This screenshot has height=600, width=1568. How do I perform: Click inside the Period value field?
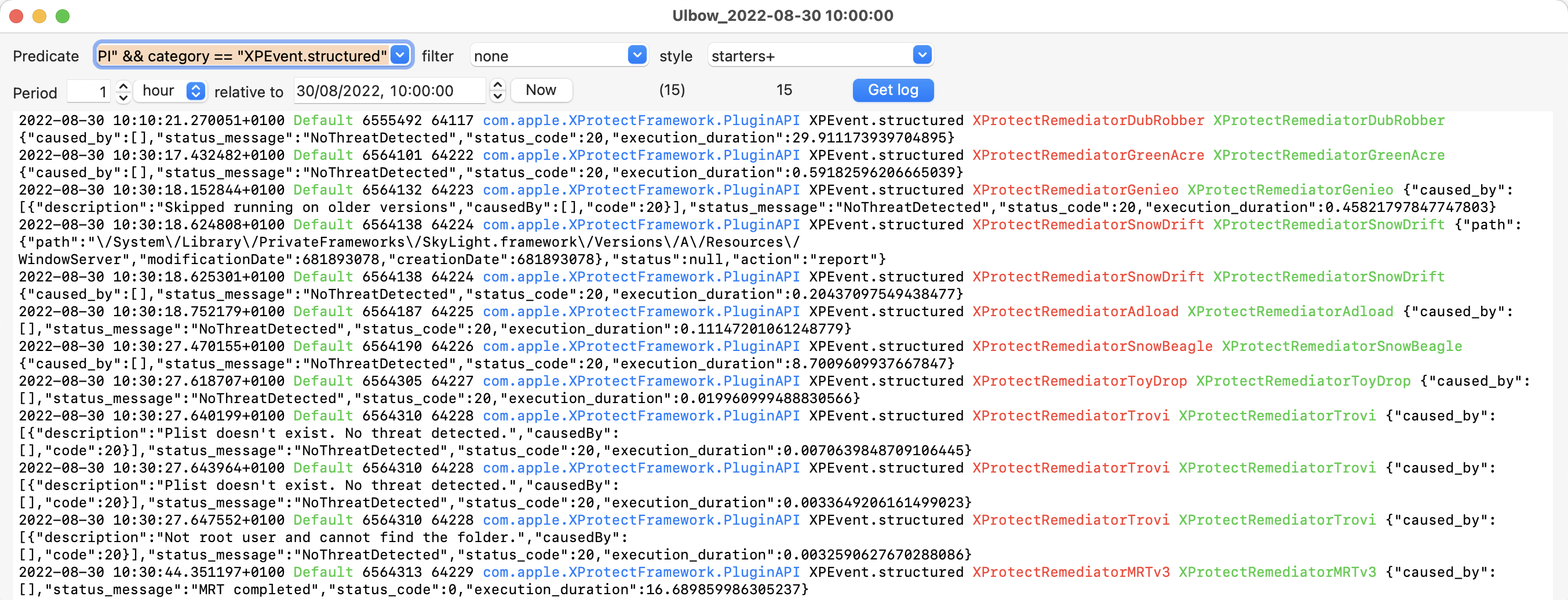pos(88,90)
